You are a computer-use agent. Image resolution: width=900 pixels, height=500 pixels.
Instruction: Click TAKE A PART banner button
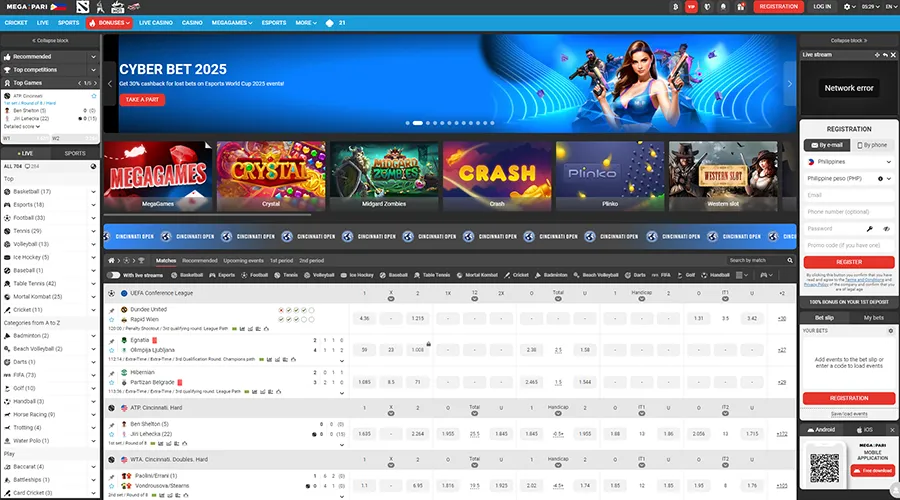pos(142,99)
